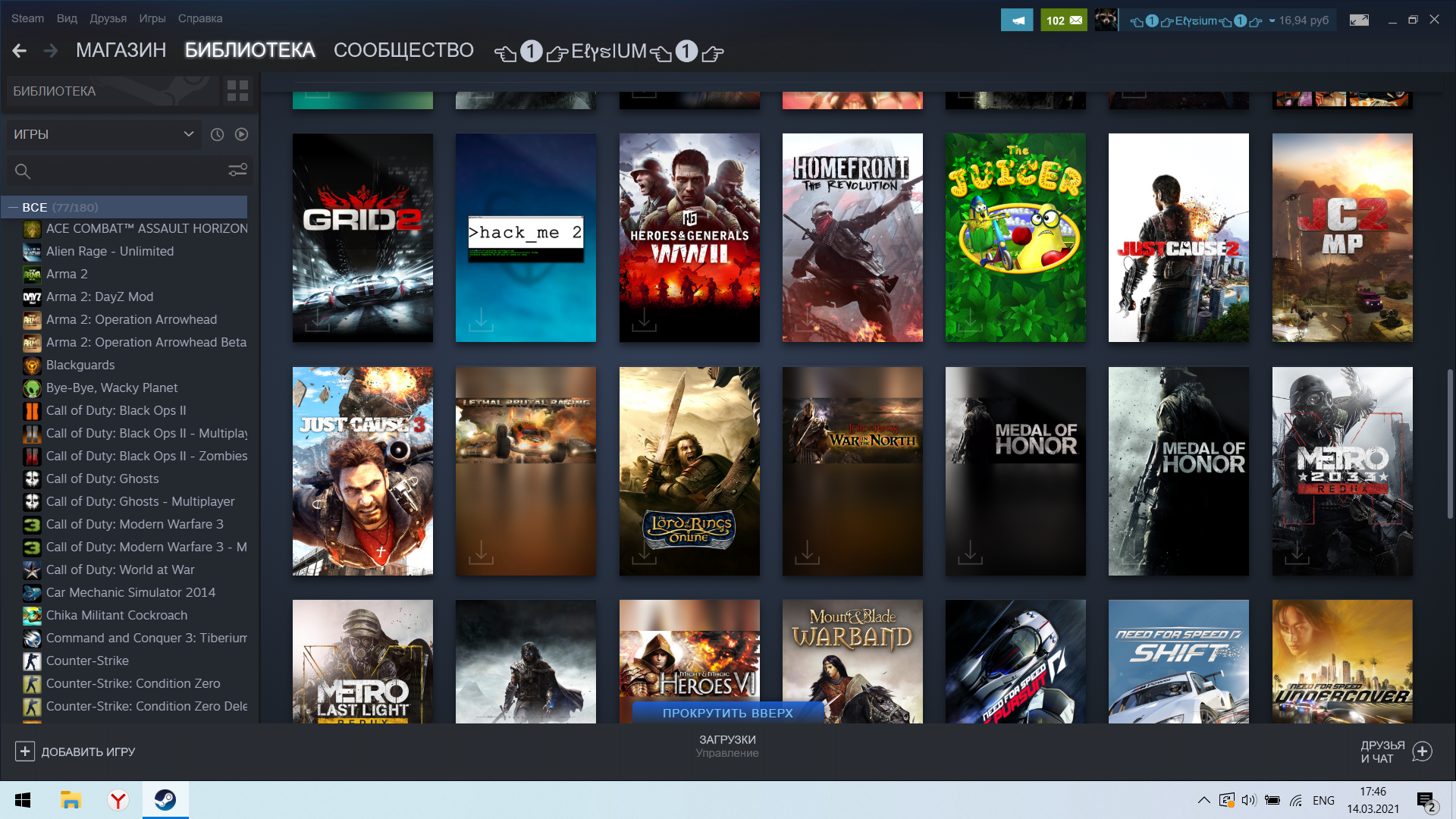Screen dimensions: 1456x819
Task: Click ДОБАВИТЬ ИГРУ text label
Action: 88,752
